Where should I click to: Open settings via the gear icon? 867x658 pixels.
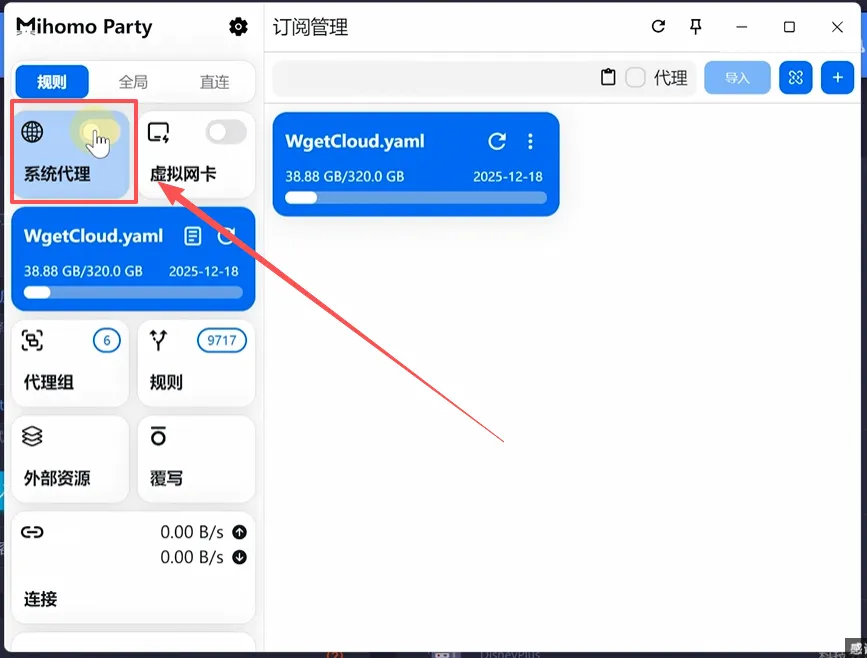point(238,27)
